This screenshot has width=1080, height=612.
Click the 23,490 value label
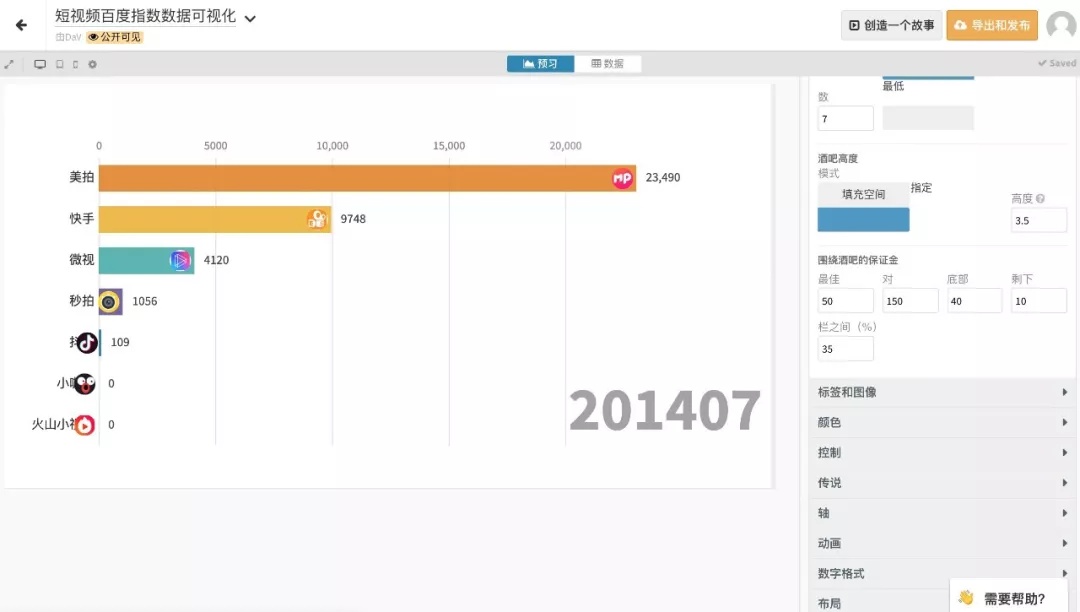663,178
